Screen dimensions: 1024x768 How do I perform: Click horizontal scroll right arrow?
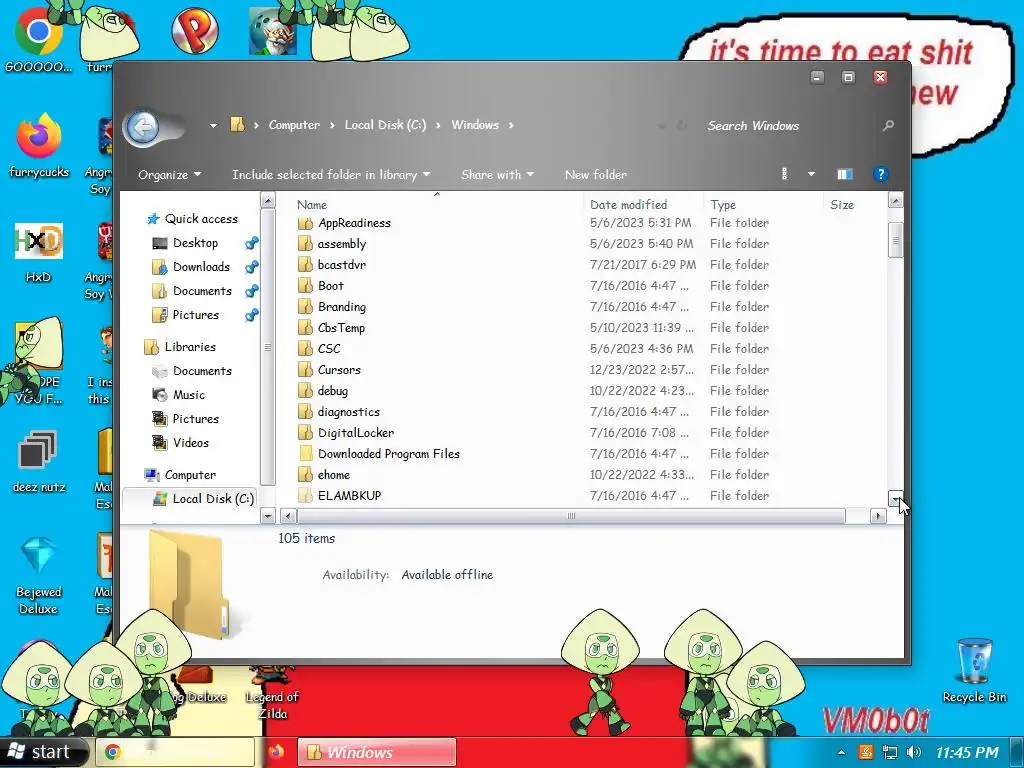click(878, 516)
